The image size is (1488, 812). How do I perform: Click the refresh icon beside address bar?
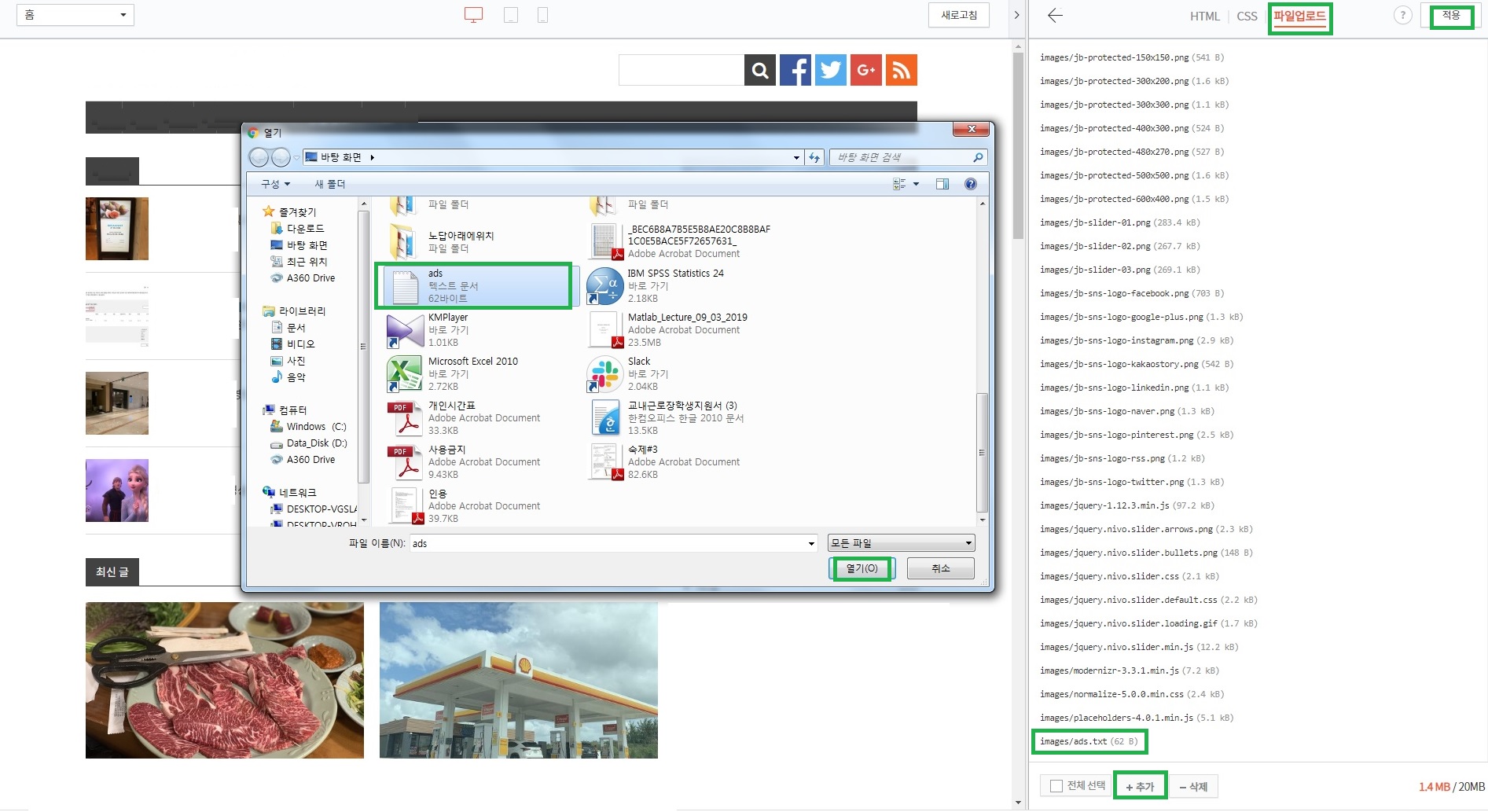click(x=814, y=157)
